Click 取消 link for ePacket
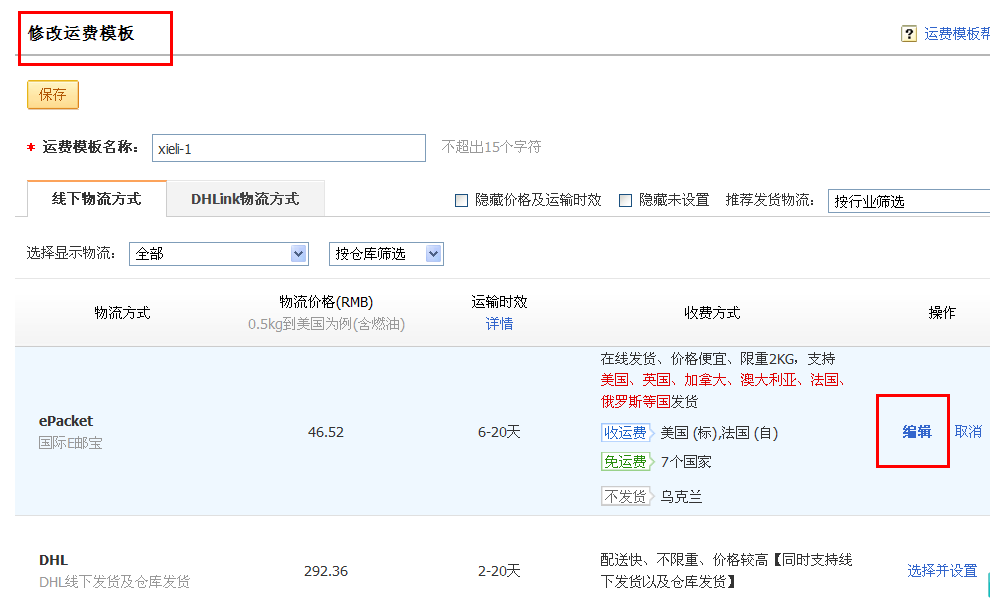 (968, 432)
